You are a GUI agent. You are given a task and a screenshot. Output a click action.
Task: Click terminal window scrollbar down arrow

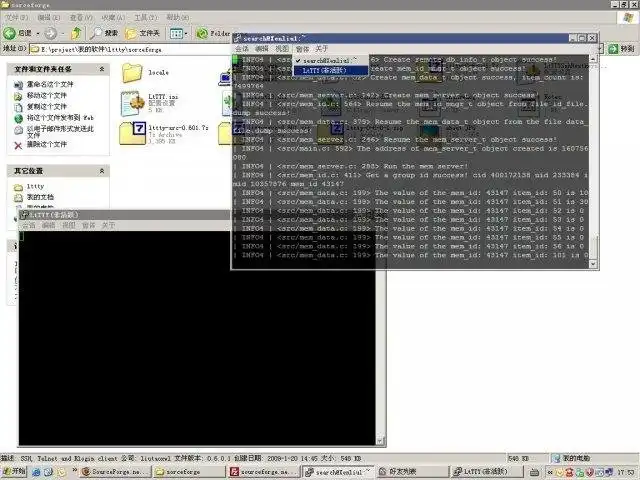click(593, 264)
